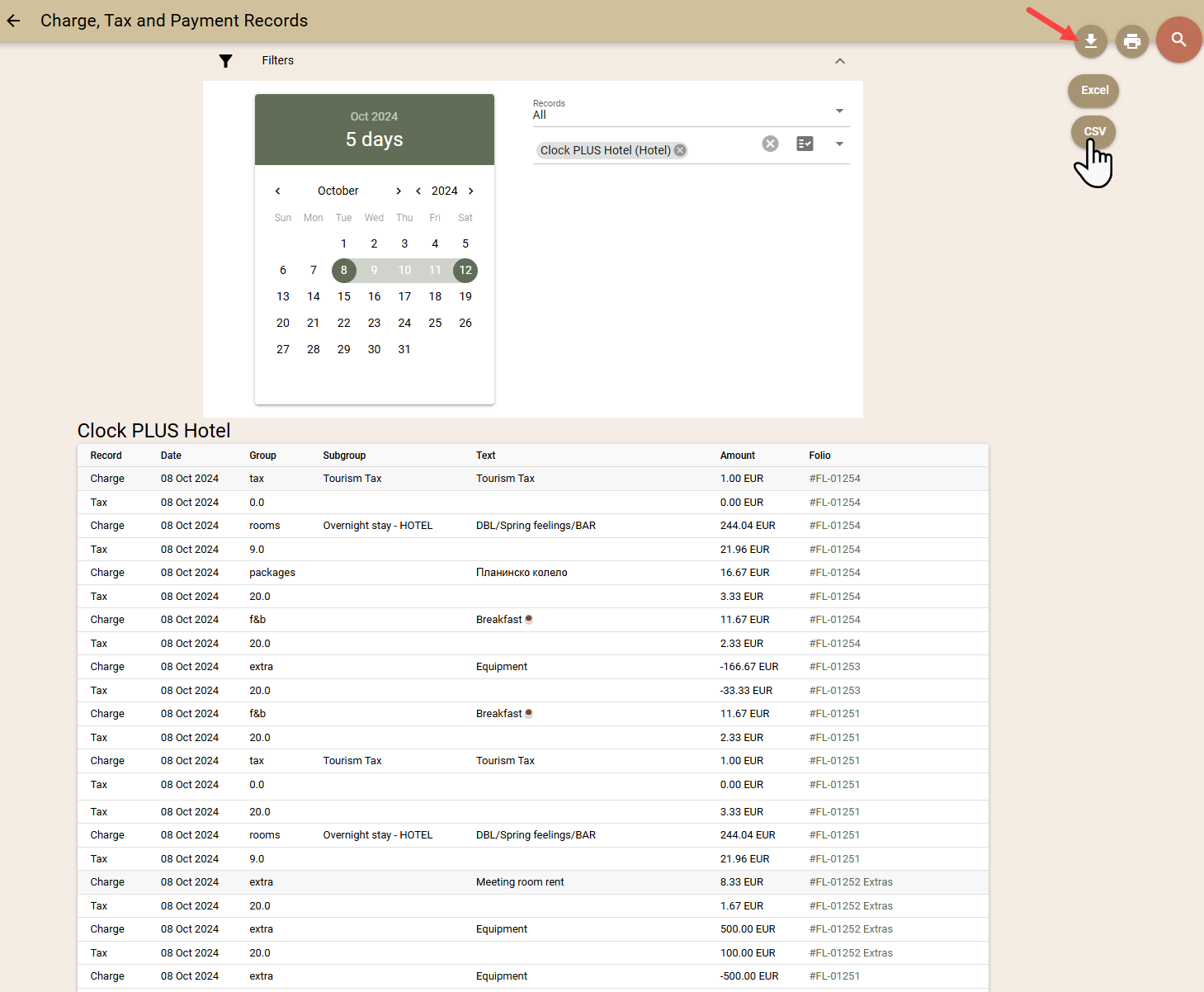Open folio #FL-01253 on Equipment charge row
The height and width of the screenshot is (992, 1204).
[x=834, y=667]
